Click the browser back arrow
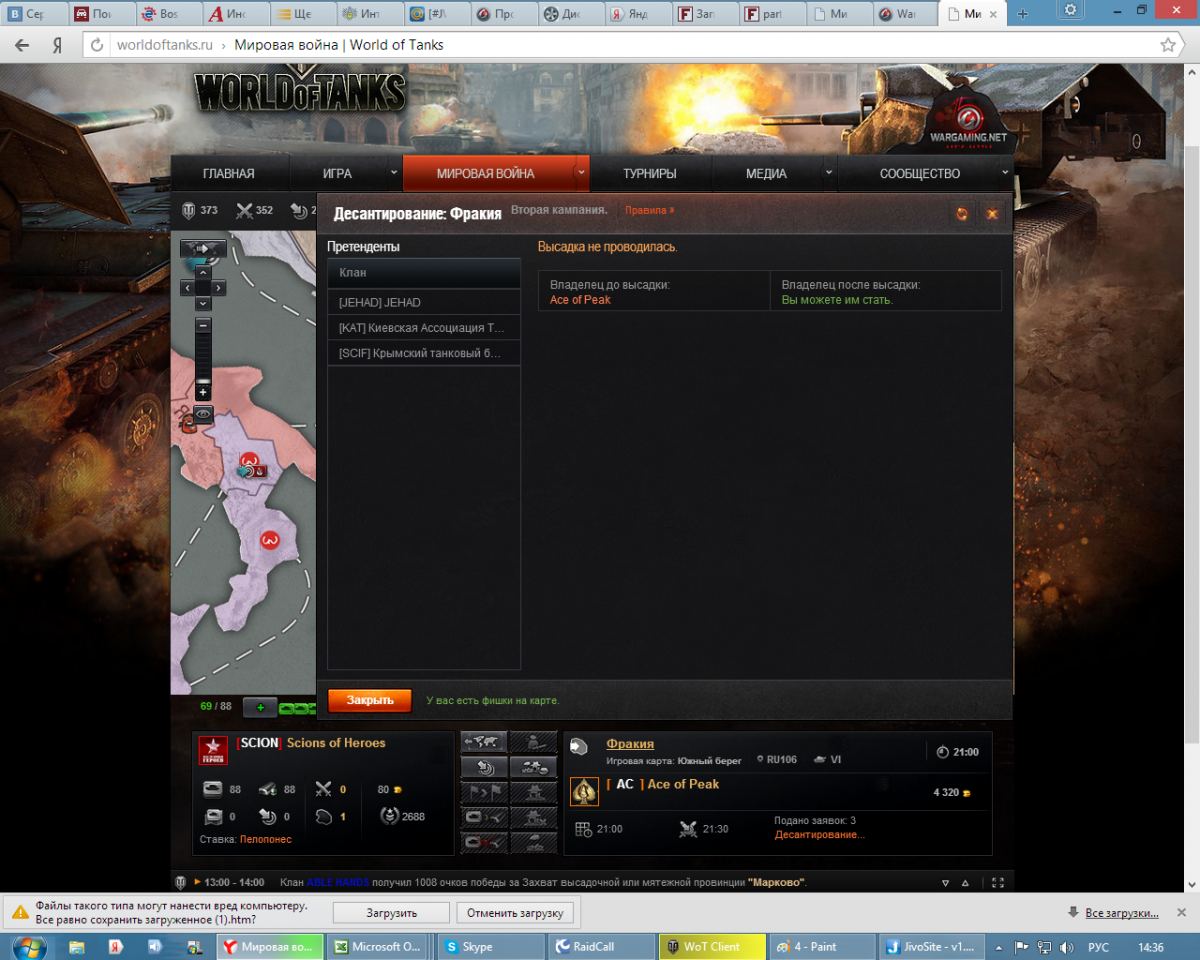 coord(23,45)
